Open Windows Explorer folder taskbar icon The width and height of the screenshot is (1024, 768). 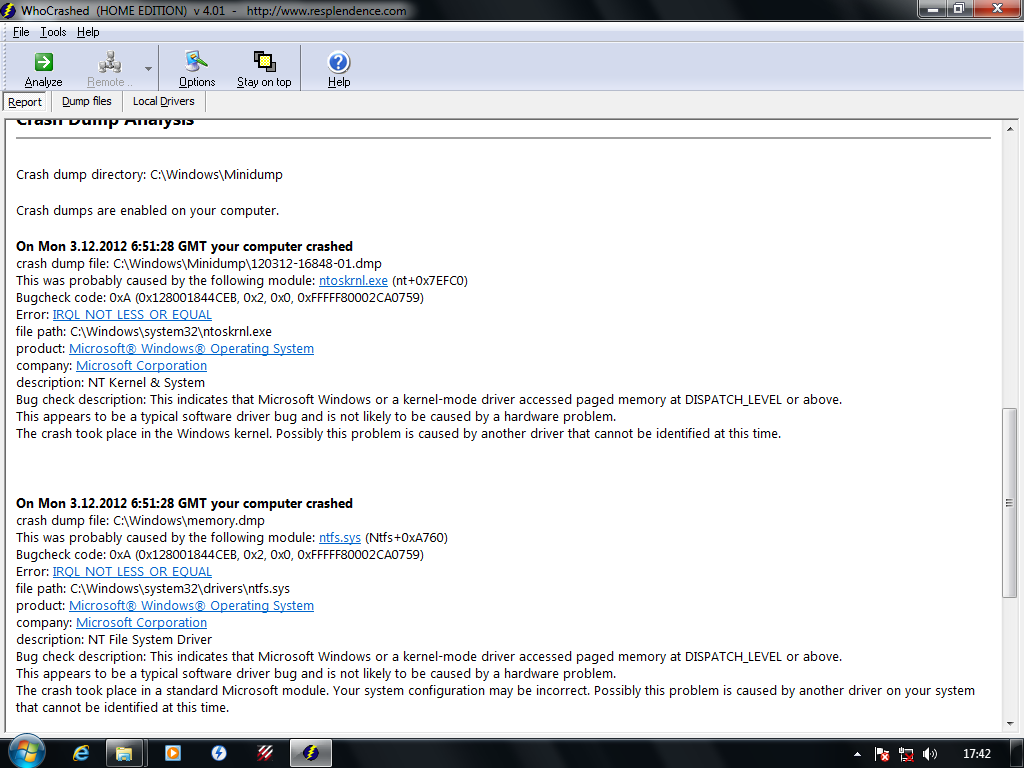click(124, 753)
